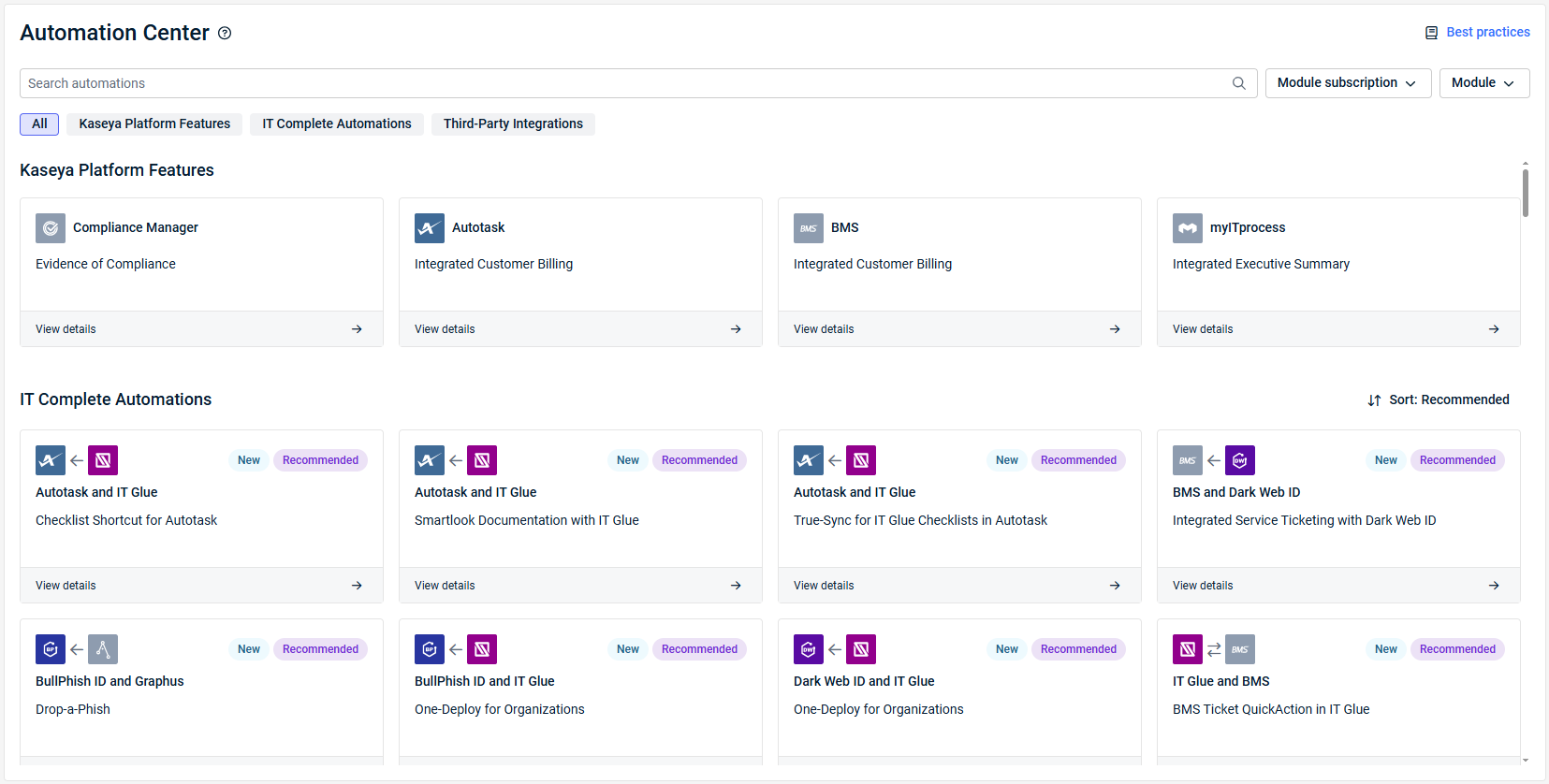Screen dimensions: 1549x784
Task: Click the search magnifier icon
Action: pyautogui.click(x=1238, y=83)
